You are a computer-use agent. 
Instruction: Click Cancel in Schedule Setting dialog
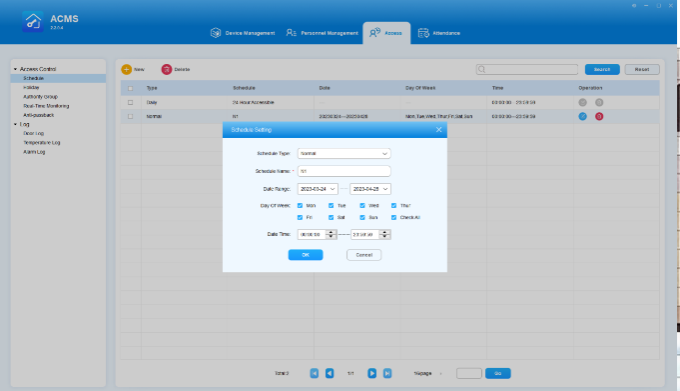[x=364, y=255]
